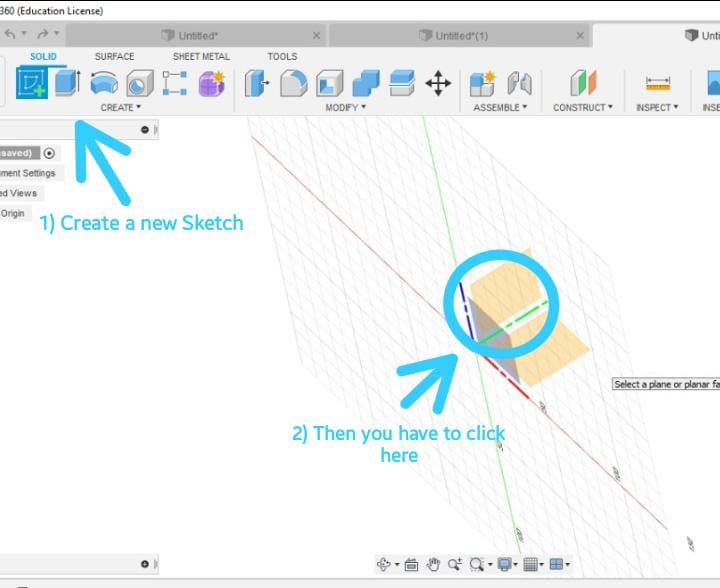
Task: Open Display Settings monitor icon
Action: [x=505, y=564]
